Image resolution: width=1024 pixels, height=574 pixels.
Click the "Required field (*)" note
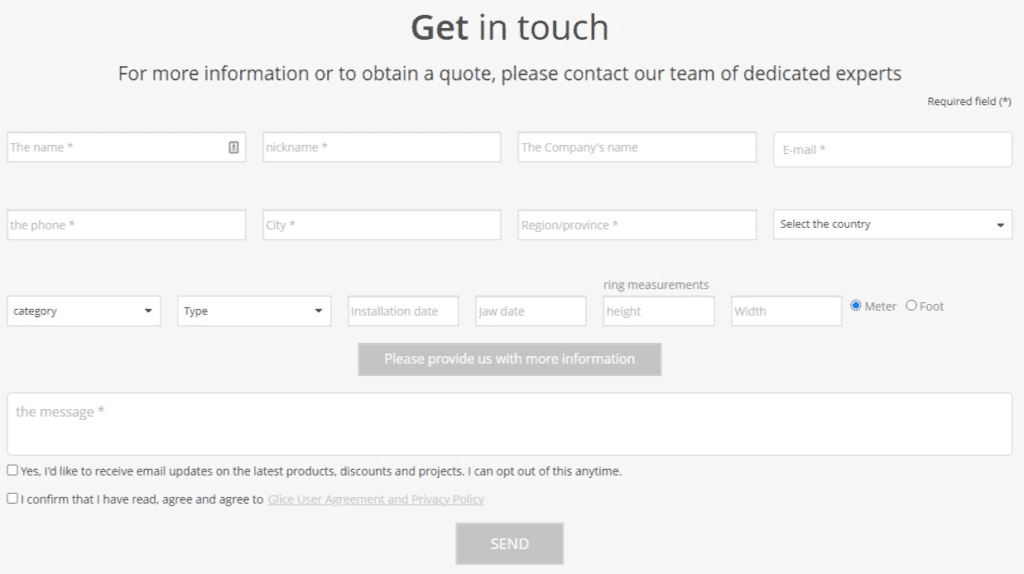969,101
